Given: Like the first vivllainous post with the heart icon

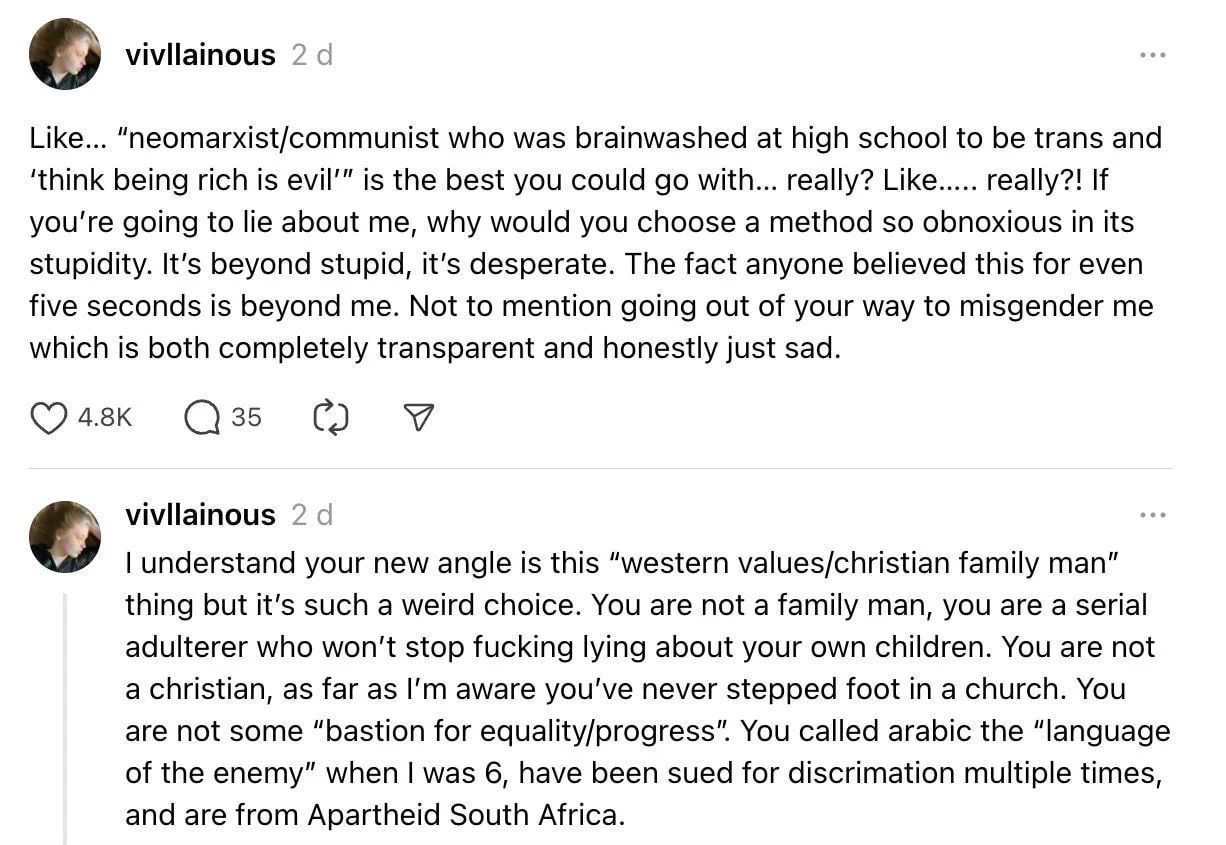Looking at the screenshot, I should (48, 417).
